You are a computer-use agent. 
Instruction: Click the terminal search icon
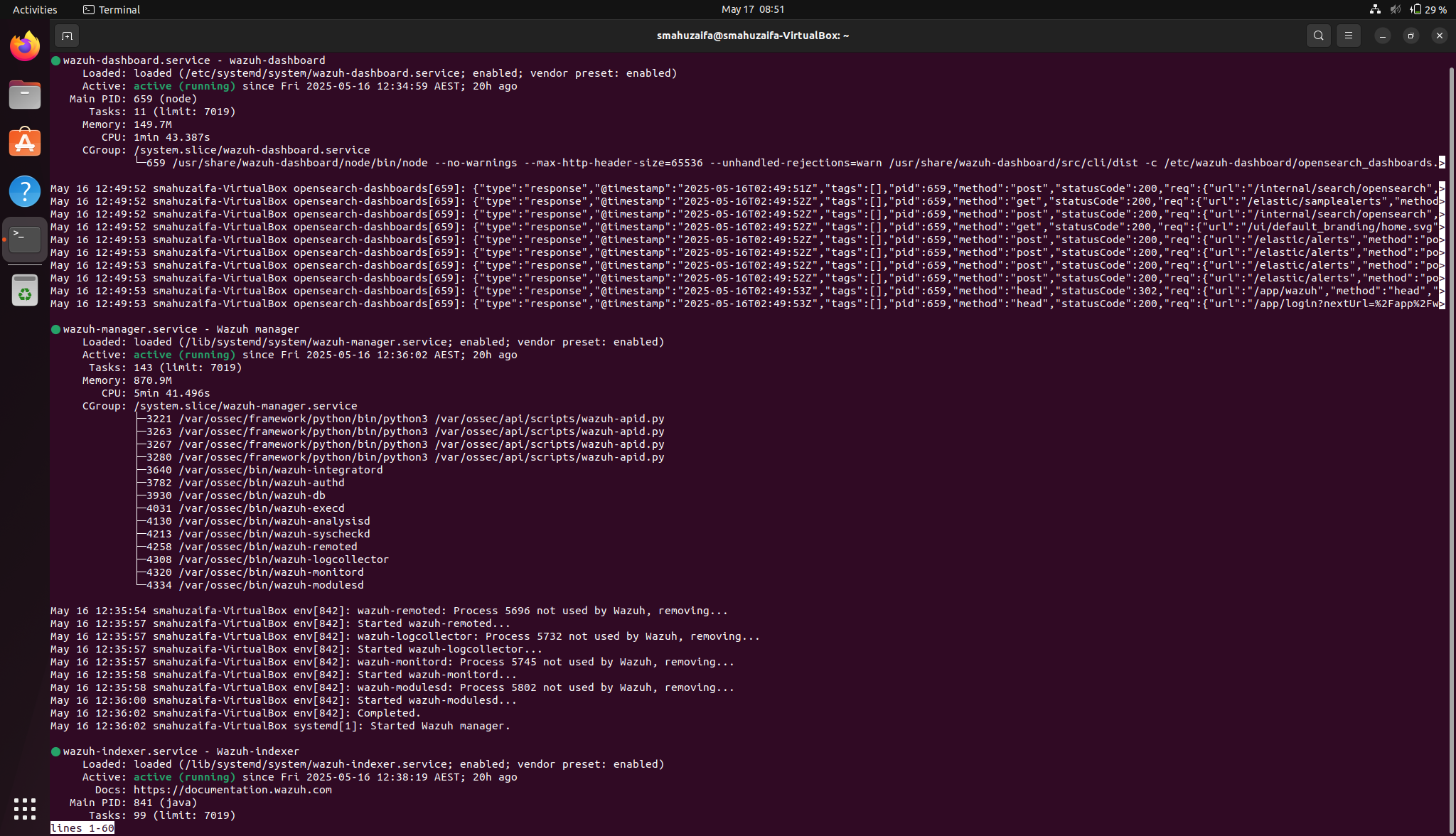pos(1319,36)
